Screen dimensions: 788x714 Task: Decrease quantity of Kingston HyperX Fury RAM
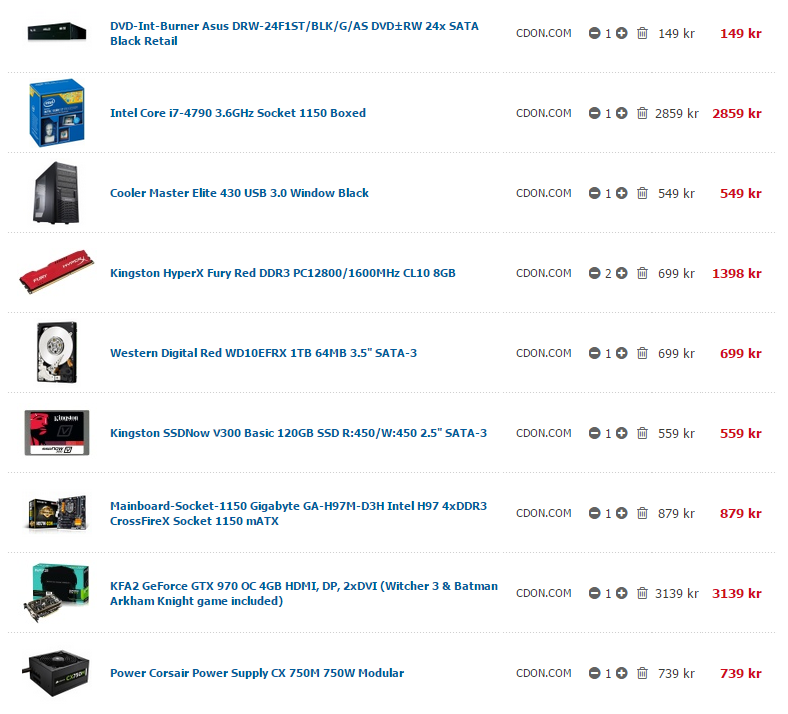[595, 273]
